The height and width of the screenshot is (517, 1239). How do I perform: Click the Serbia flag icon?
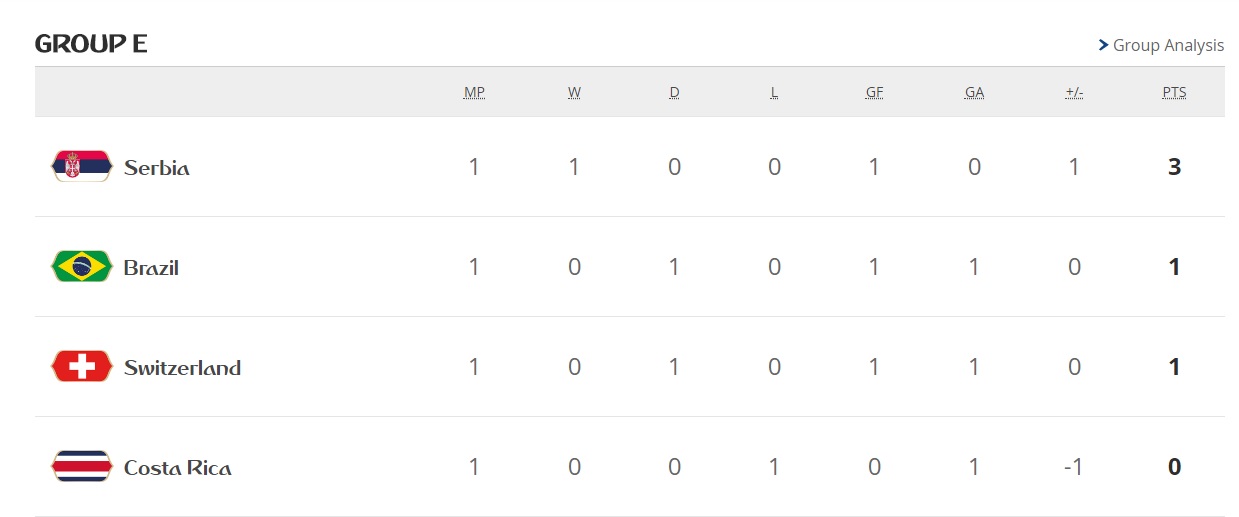point(81,166)
